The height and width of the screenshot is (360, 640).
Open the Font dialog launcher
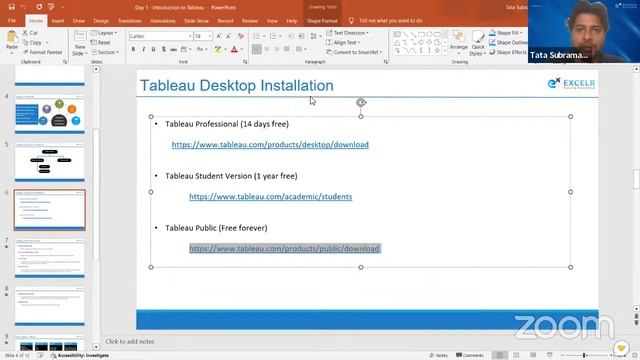[x=245, y=62]
